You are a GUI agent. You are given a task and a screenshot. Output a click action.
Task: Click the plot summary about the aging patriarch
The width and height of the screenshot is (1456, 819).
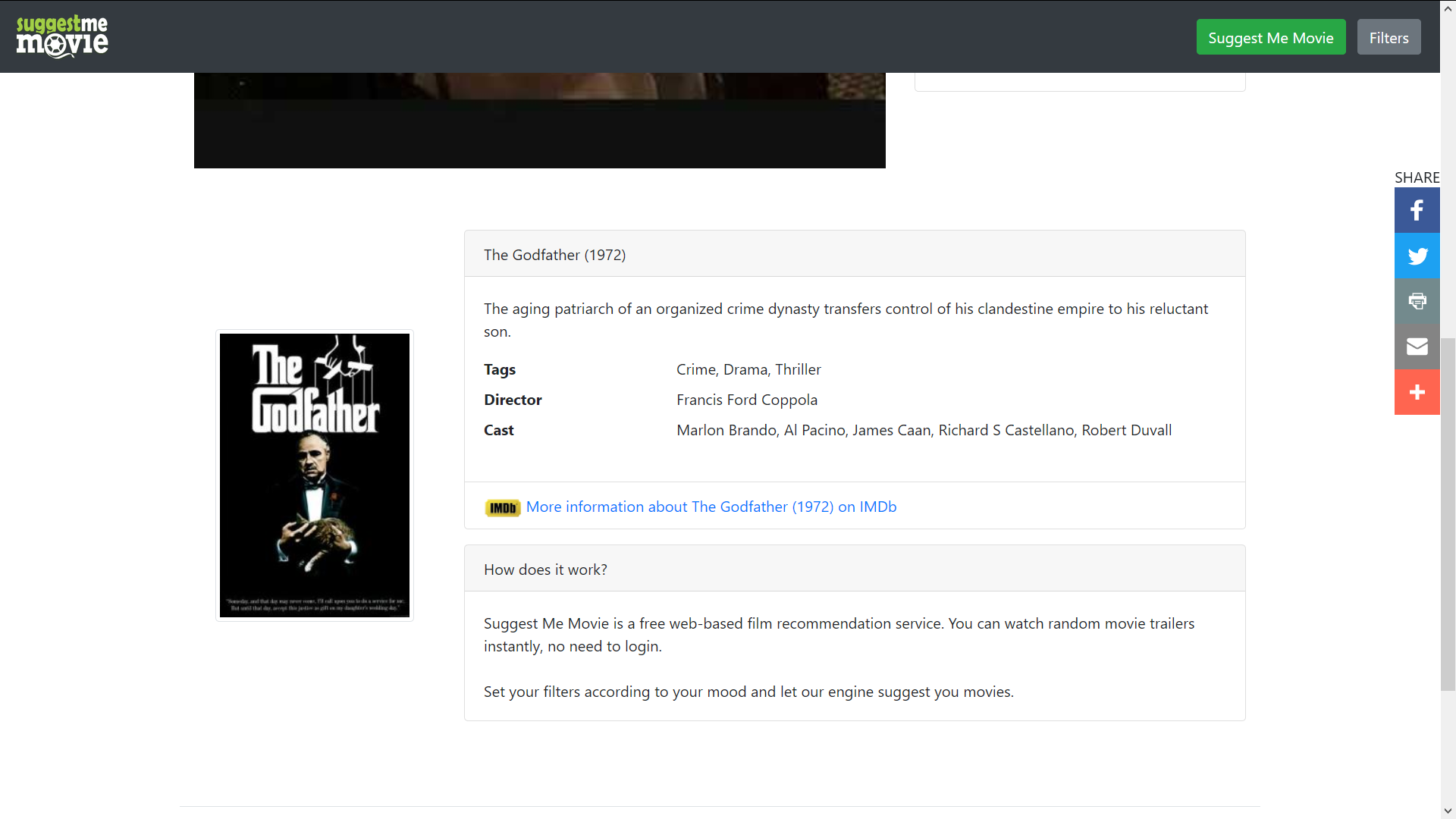pyautogui.click(x=846, y=320)
